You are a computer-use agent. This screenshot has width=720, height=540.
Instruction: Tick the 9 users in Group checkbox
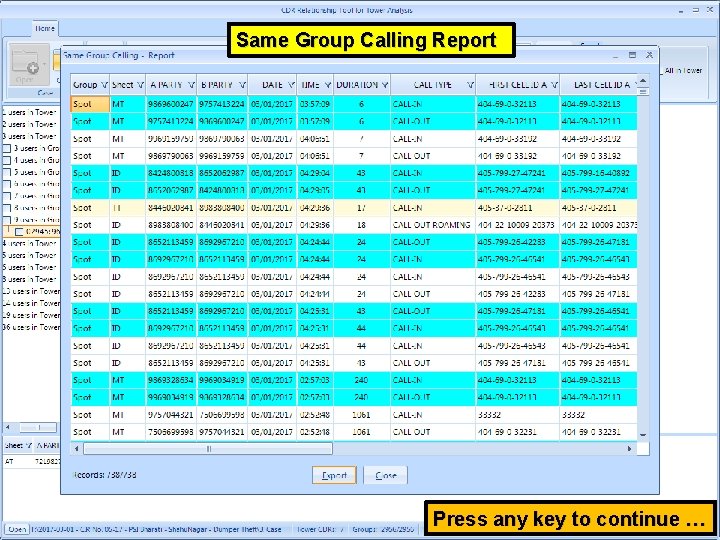(x=7, y=220)
